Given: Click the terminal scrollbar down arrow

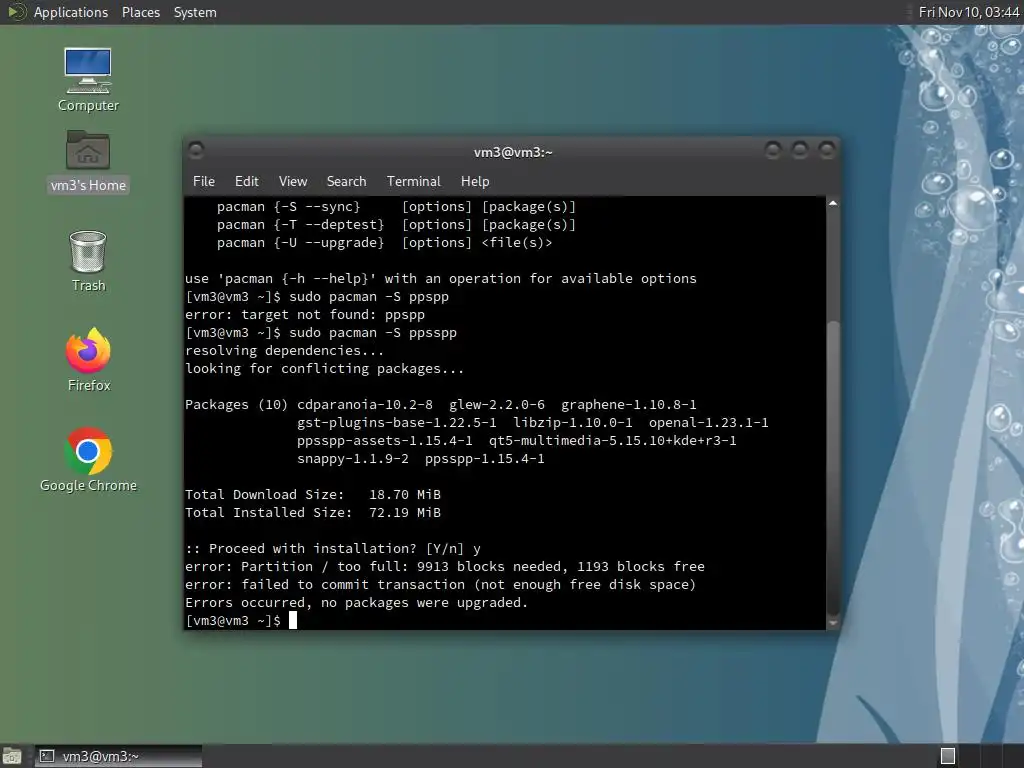Looking at the screenshot, I should [x=833, y=623].
